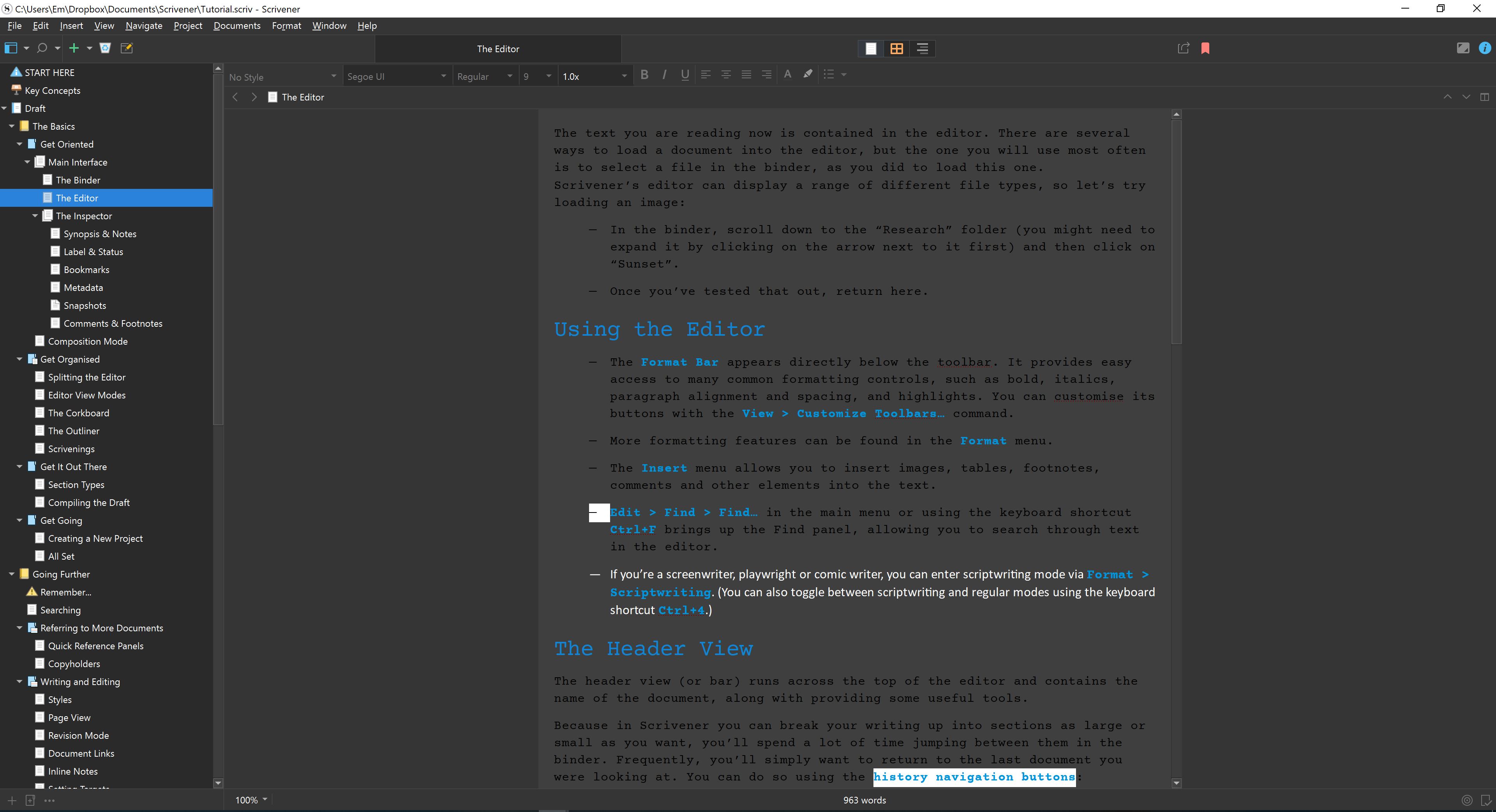Open add-item dropdown arrow

click(x=90, y=48)
